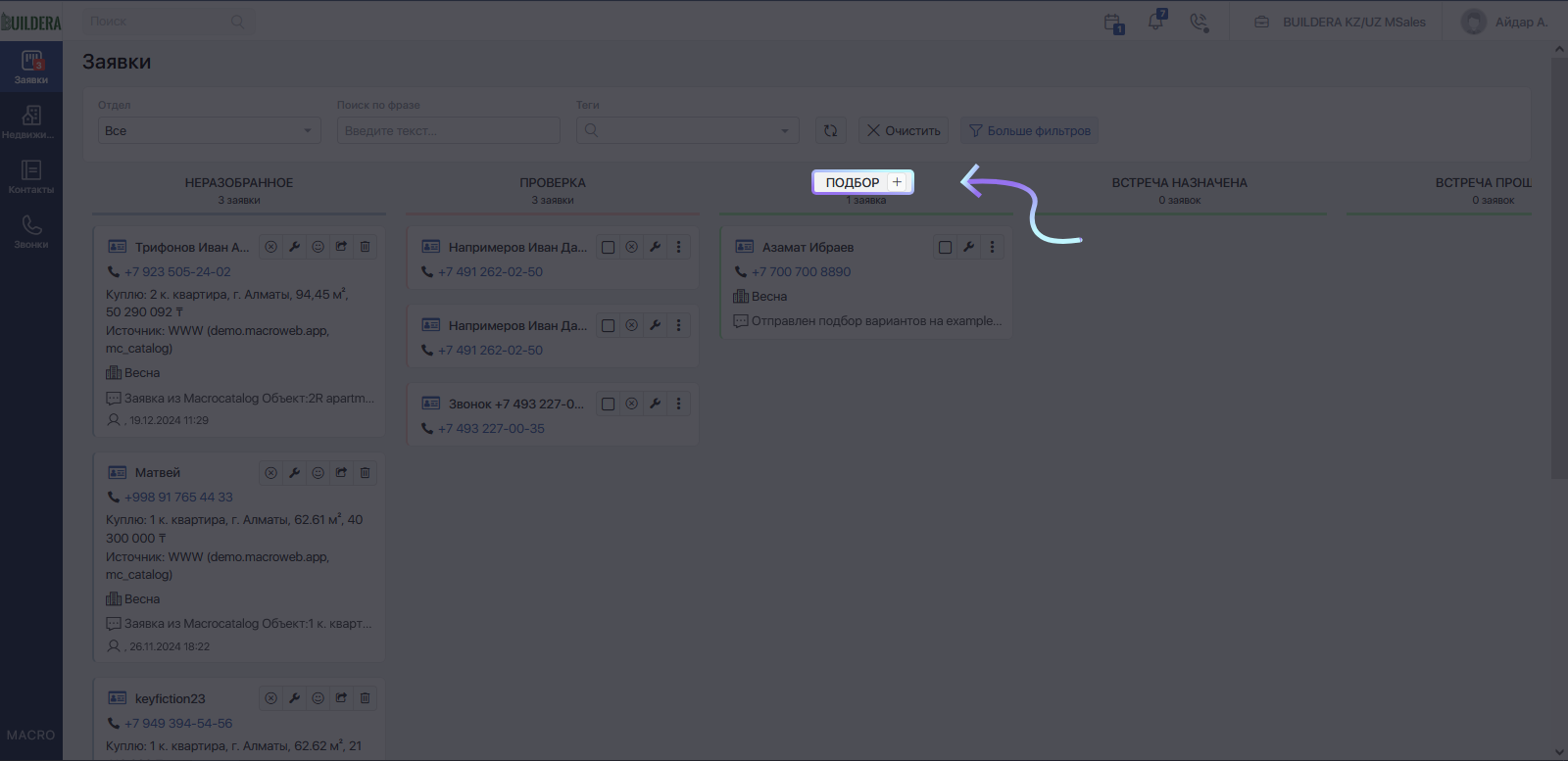The width and height of the screenshot is (1568, 761).
Task: Click the wrench icon on Азамат Ибраев card
Action: pos(968,247)
